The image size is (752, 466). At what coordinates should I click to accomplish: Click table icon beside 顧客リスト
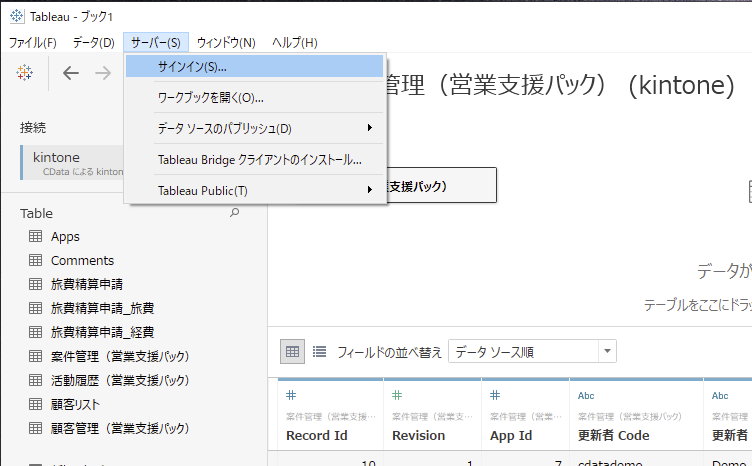(x=35, y=404)
